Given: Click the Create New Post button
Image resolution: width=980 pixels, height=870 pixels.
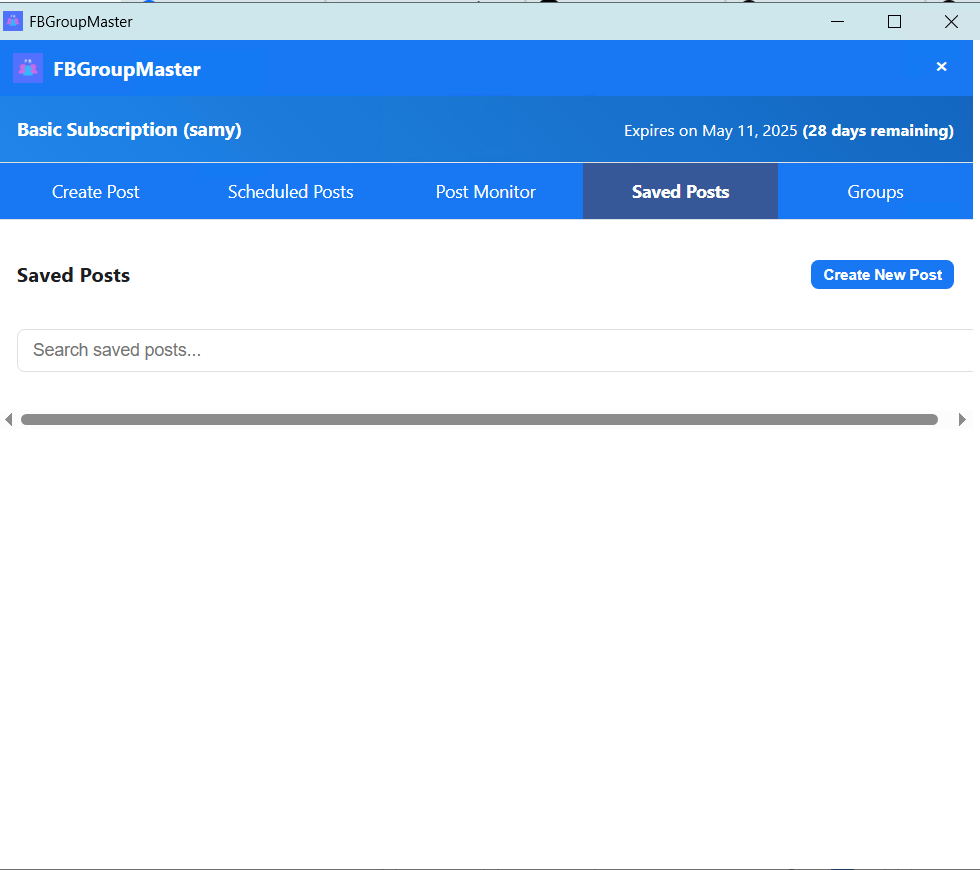Looking at the screenshot, I should tap(882, 274).
